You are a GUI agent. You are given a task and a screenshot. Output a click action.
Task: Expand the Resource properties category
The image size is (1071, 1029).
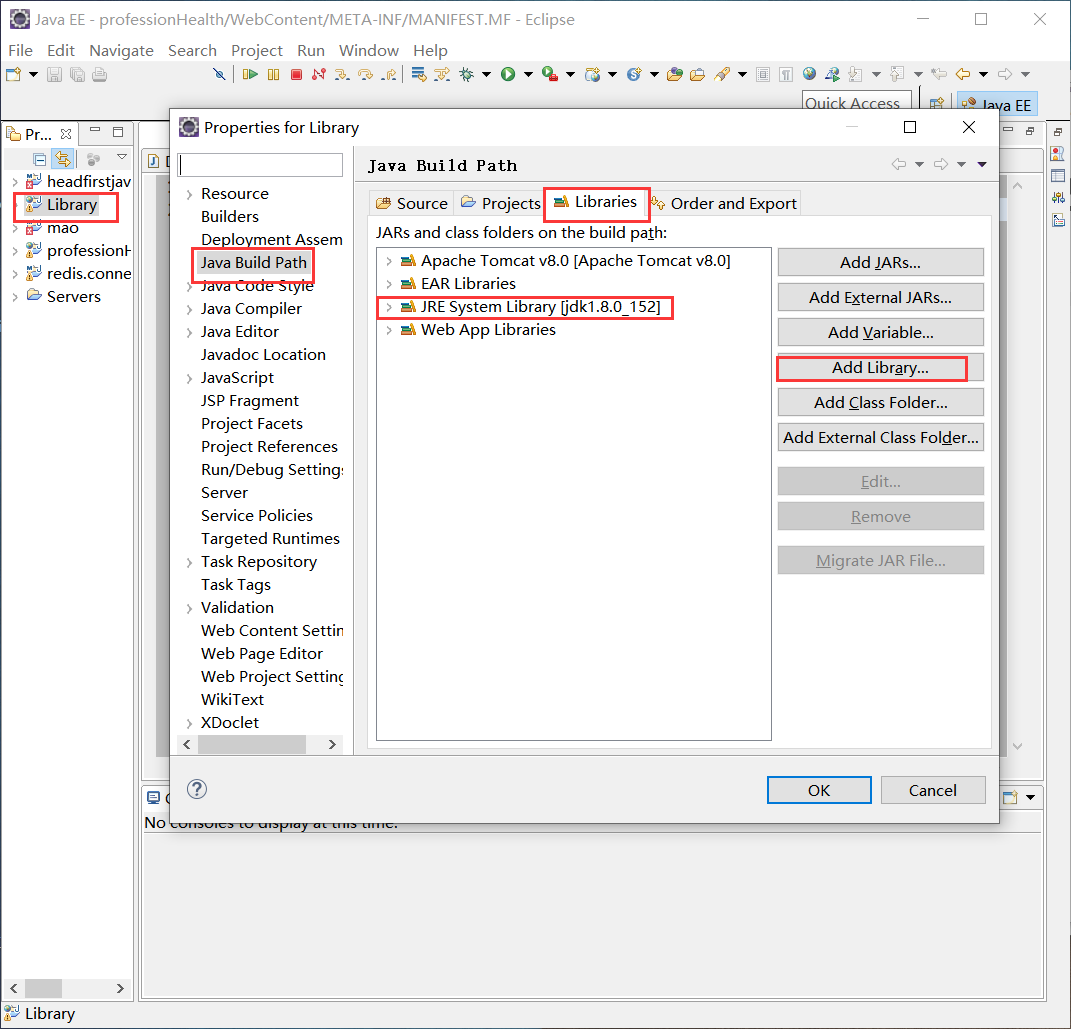(x=189, y=195)
